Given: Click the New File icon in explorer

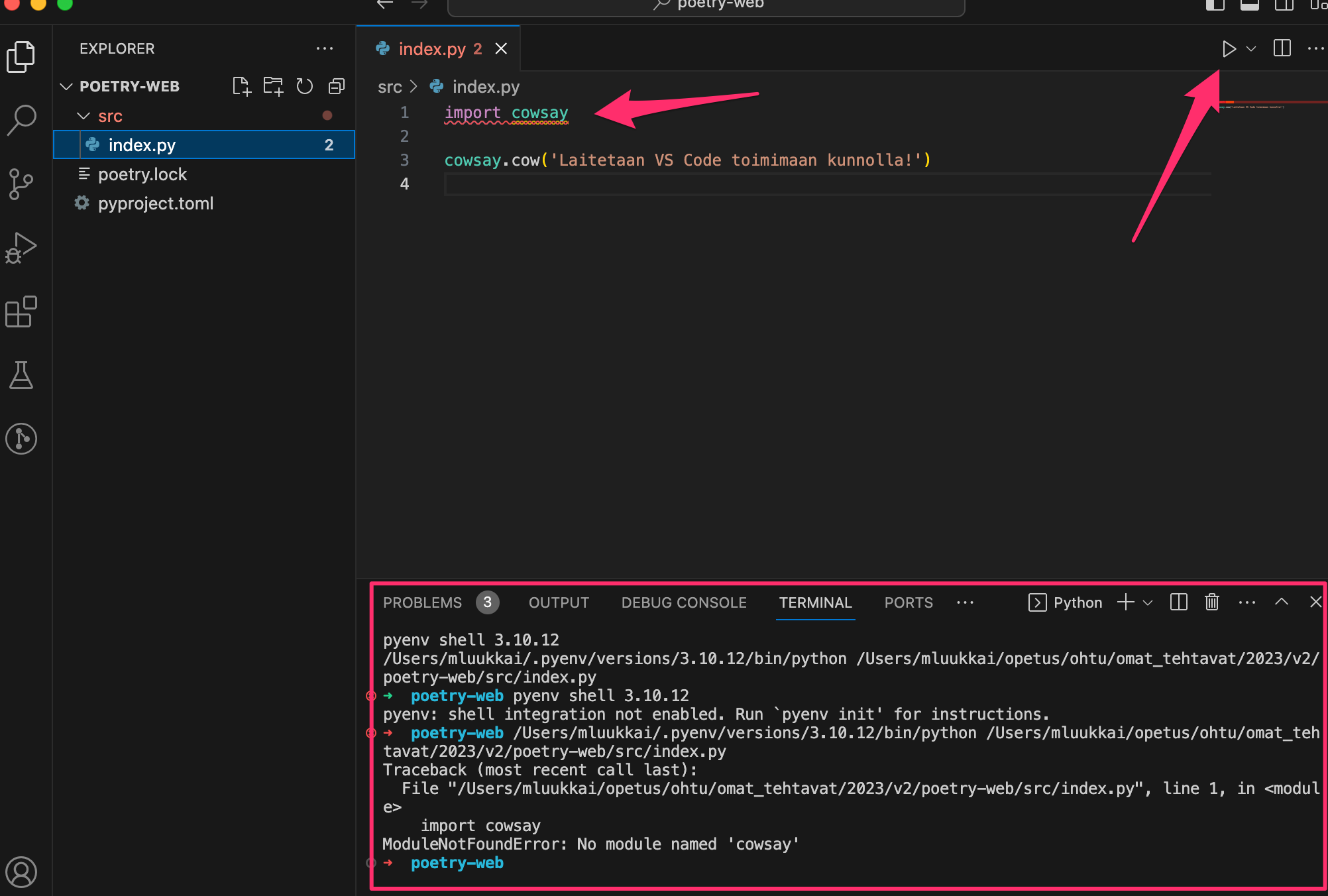Looking at the screenshot, I should point(241,86).
